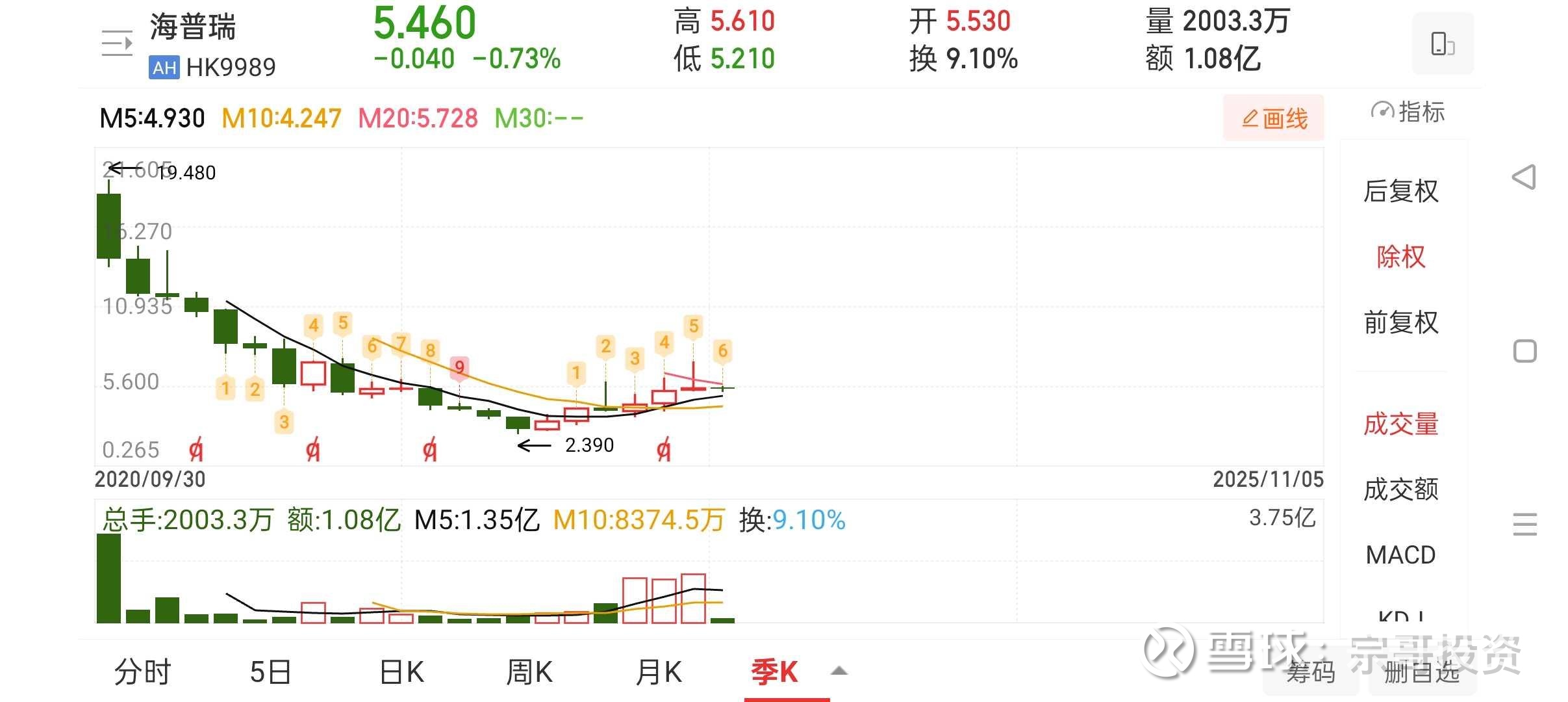The width and height of the screenshot is (1568, 702).
Task: Expand the M5 M10 moving average settings
Action: 341,118
